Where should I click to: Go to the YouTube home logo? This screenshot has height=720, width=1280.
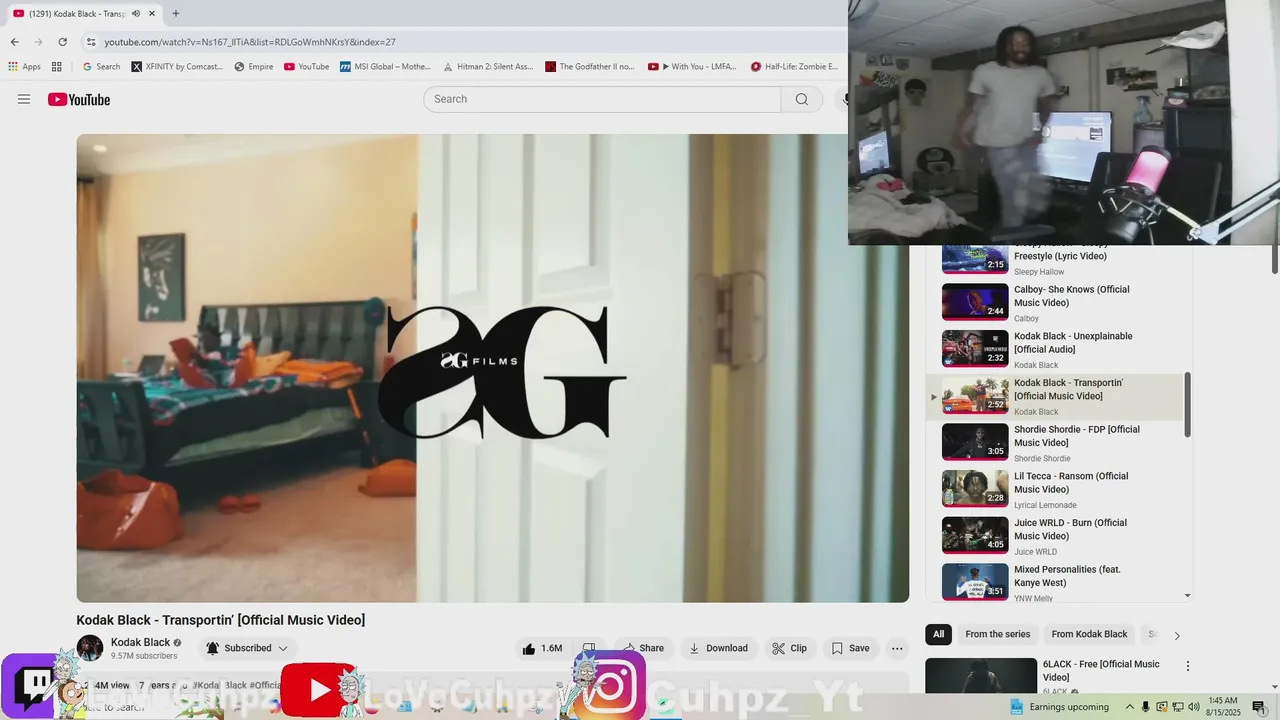79,99
